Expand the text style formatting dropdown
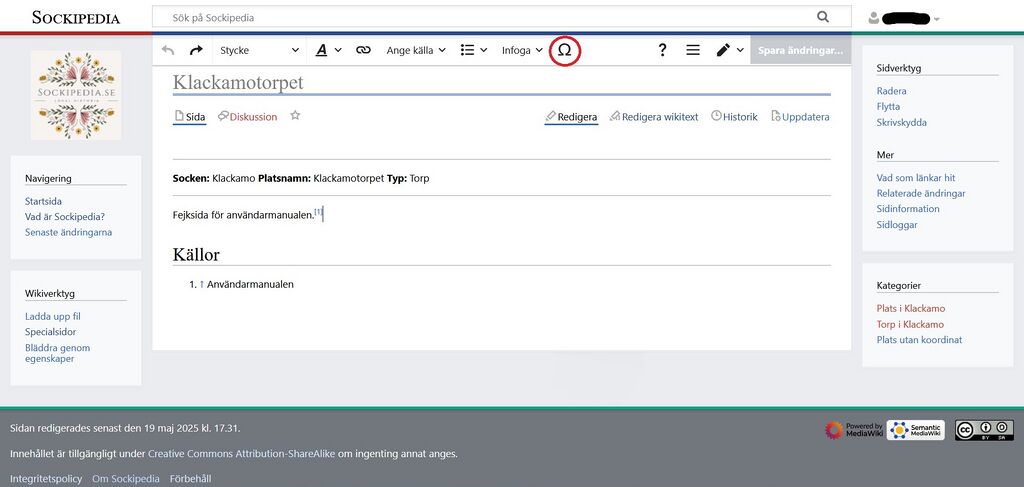The width and height of the screenshot is (1024, 487). click(x=328, y=50)
